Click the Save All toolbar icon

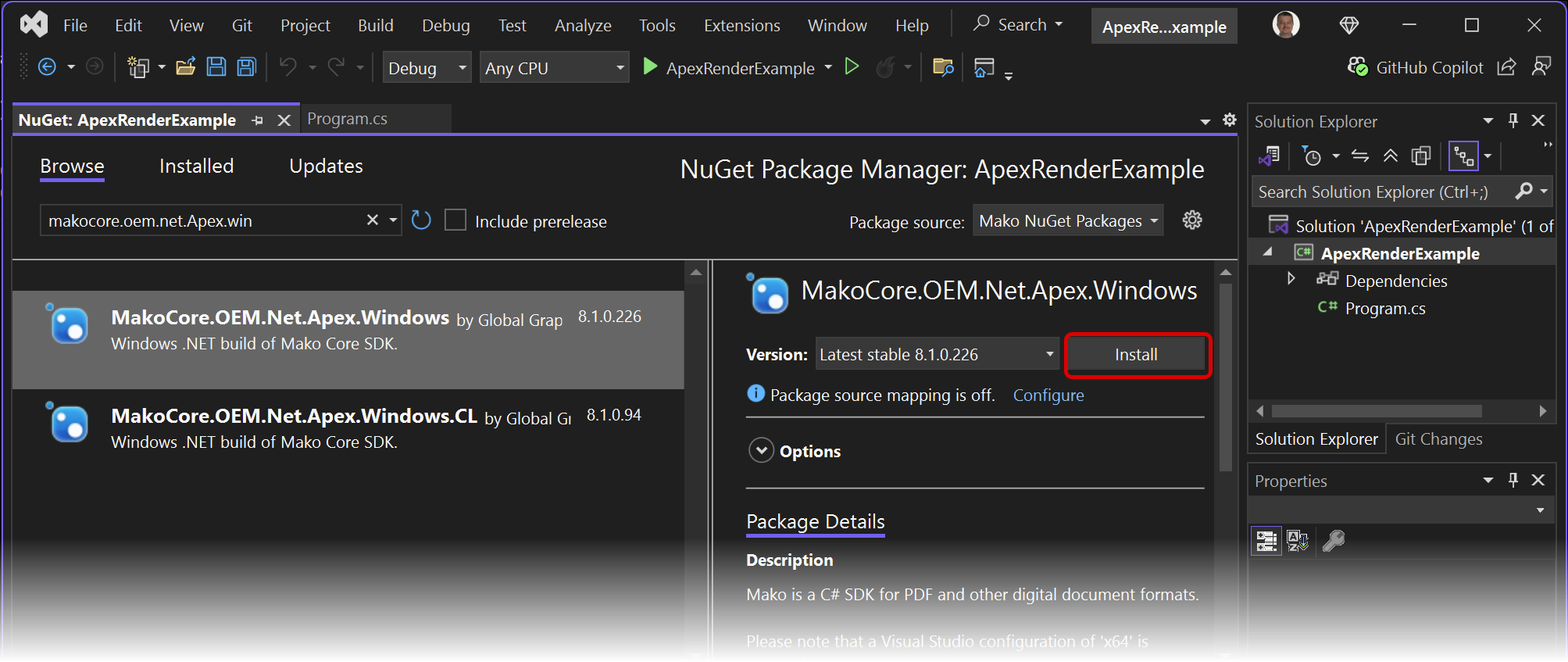tap(247, 67)
